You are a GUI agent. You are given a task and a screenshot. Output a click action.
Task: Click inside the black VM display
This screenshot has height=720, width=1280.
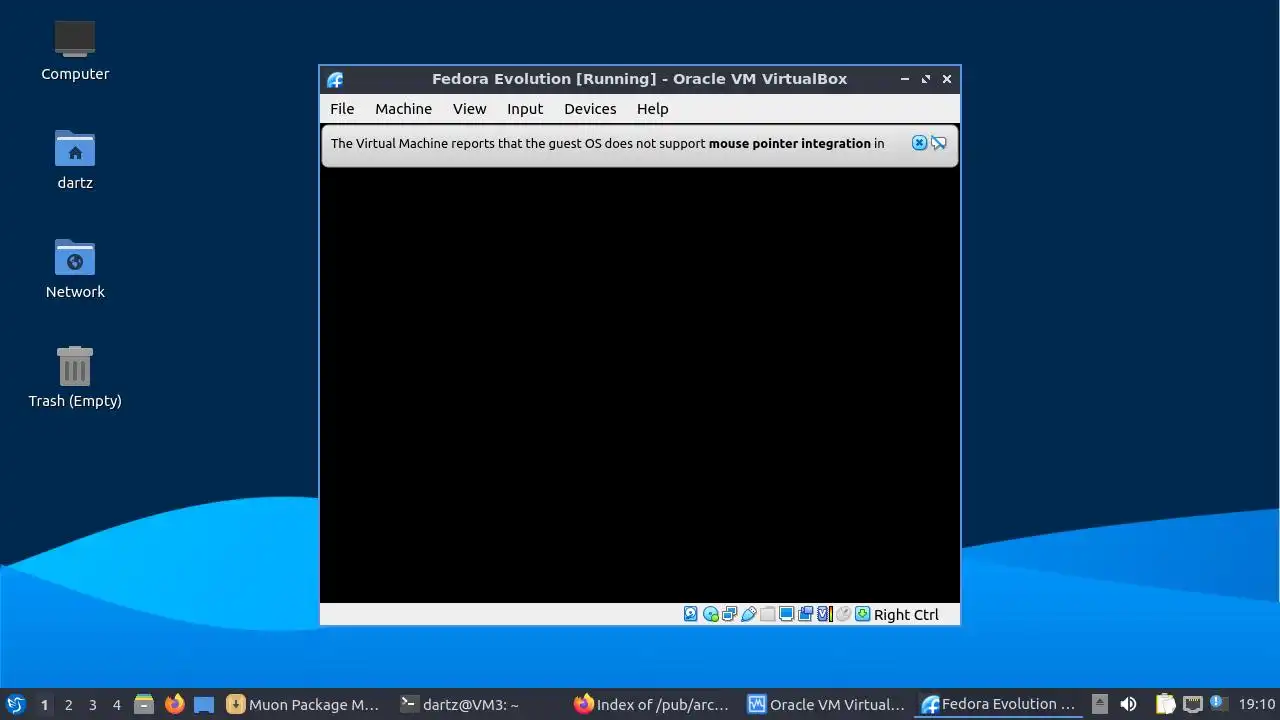pyautogui.click(x=640, y=385)
